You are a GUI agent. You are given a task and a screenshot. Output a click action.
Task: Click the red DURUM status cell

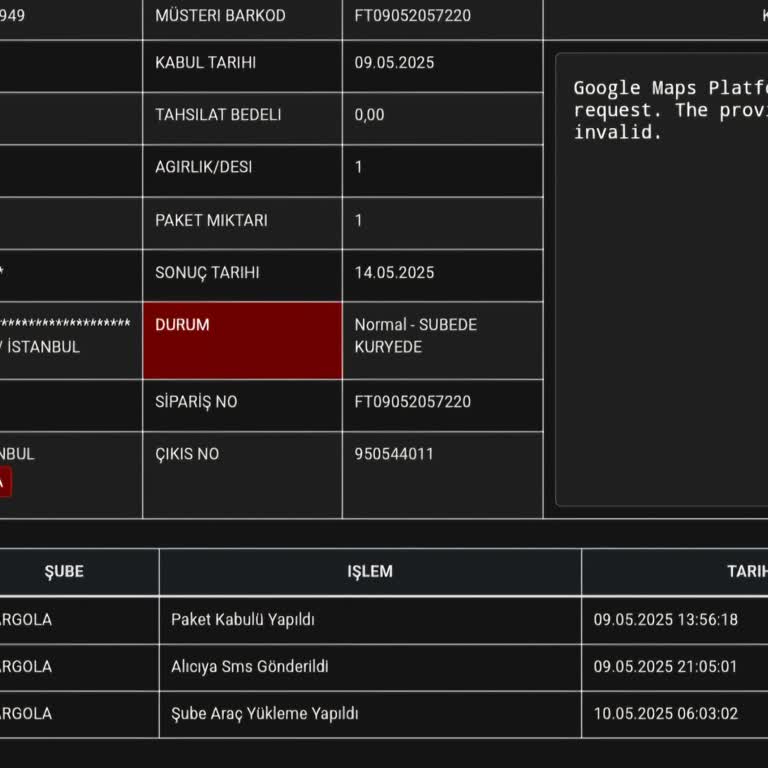pos(242,340)
